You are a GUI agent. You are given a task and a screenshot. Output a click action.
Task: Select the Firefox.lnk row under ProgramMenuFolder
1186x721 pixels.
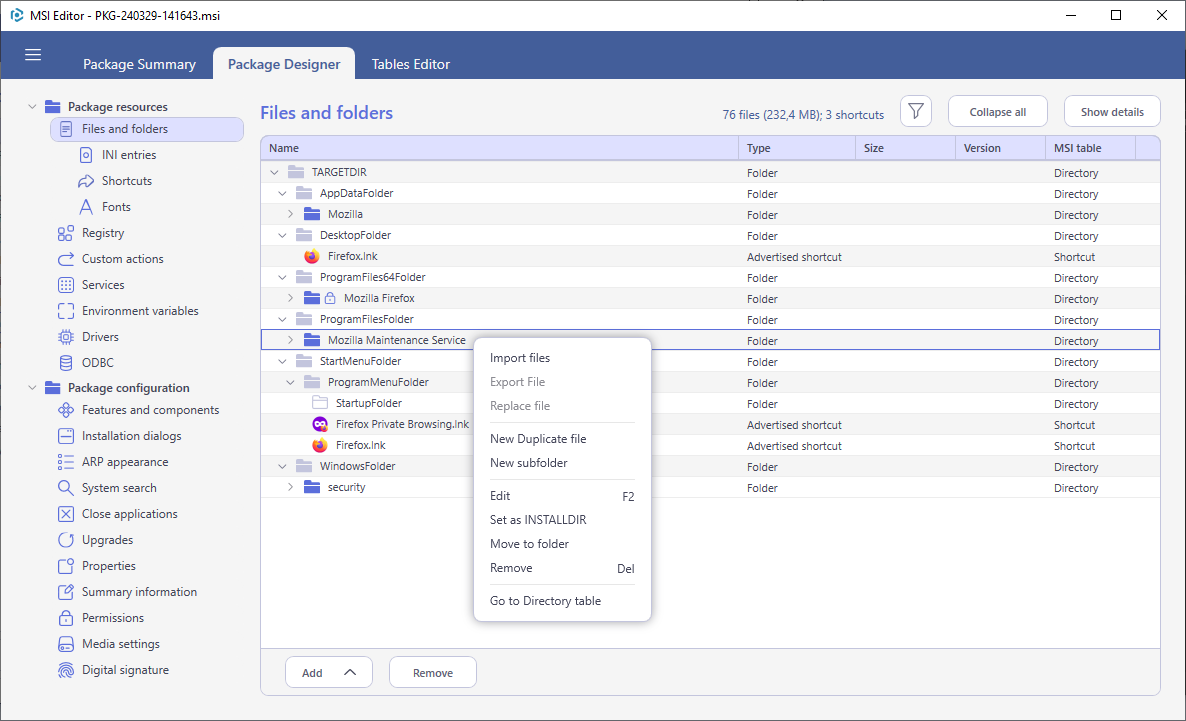click(x=709, y=446)
